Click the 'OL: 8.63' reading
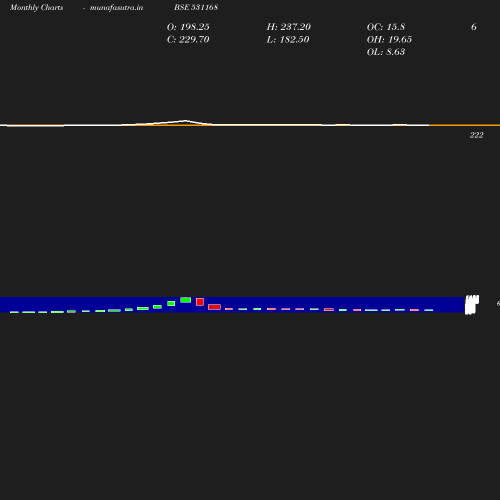This screenshot has width=500, height=500. point(386,52)
